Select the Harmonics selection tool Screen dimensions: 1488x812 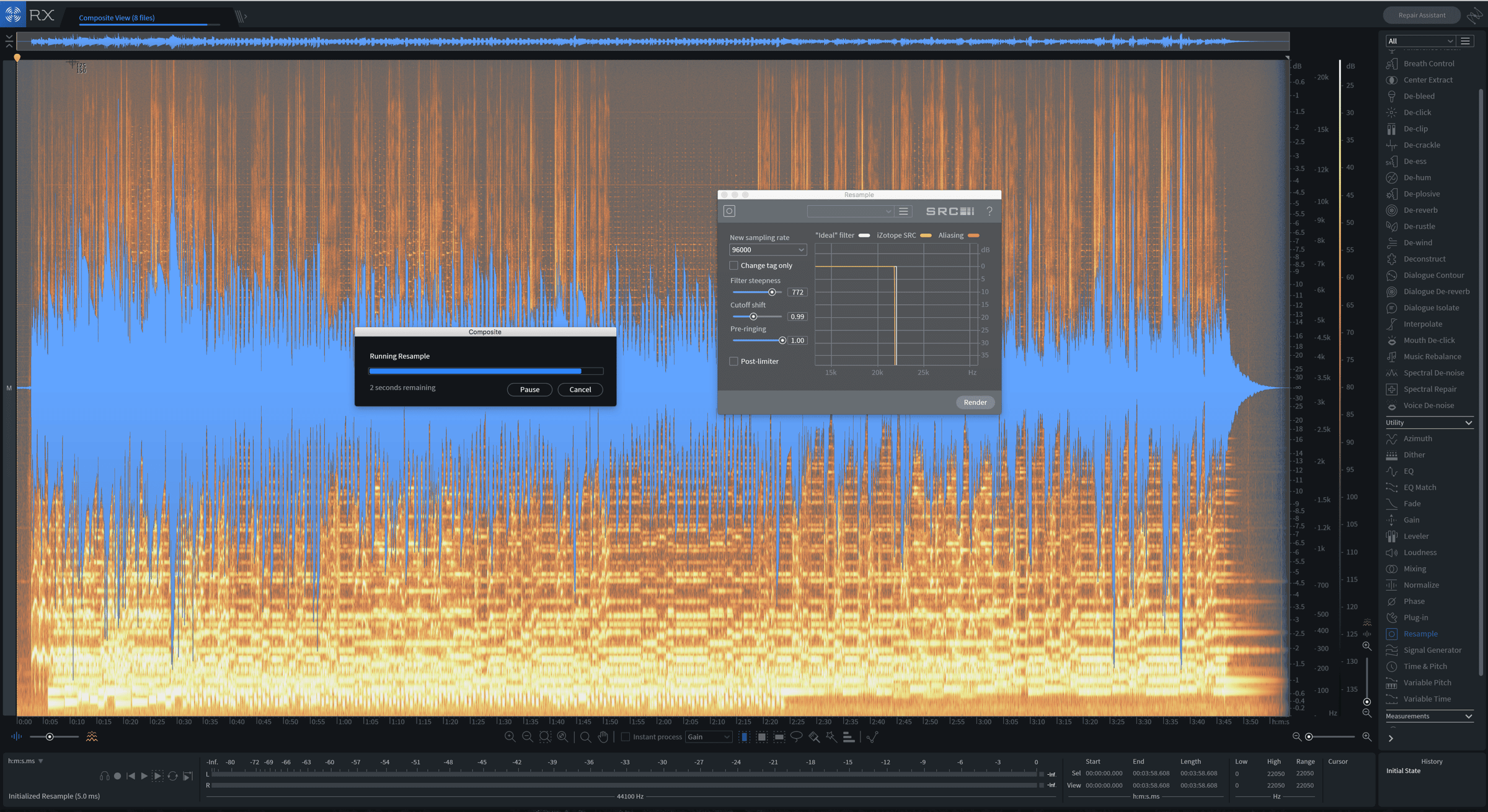pos(849,737)
